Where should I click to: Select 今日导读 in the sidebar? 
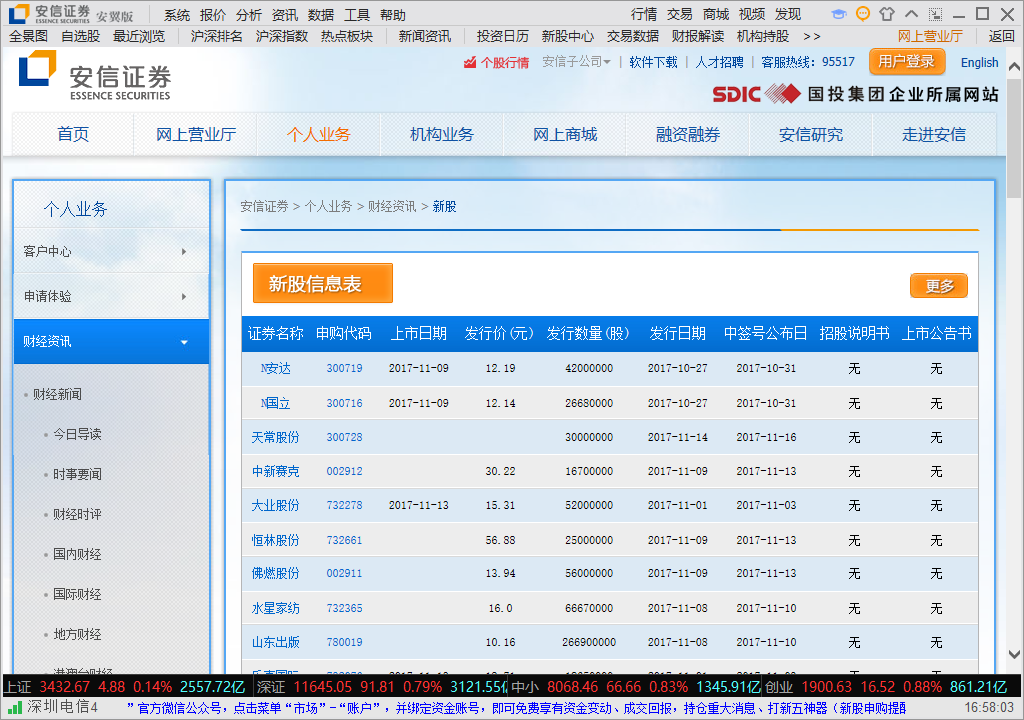[77, 434]
